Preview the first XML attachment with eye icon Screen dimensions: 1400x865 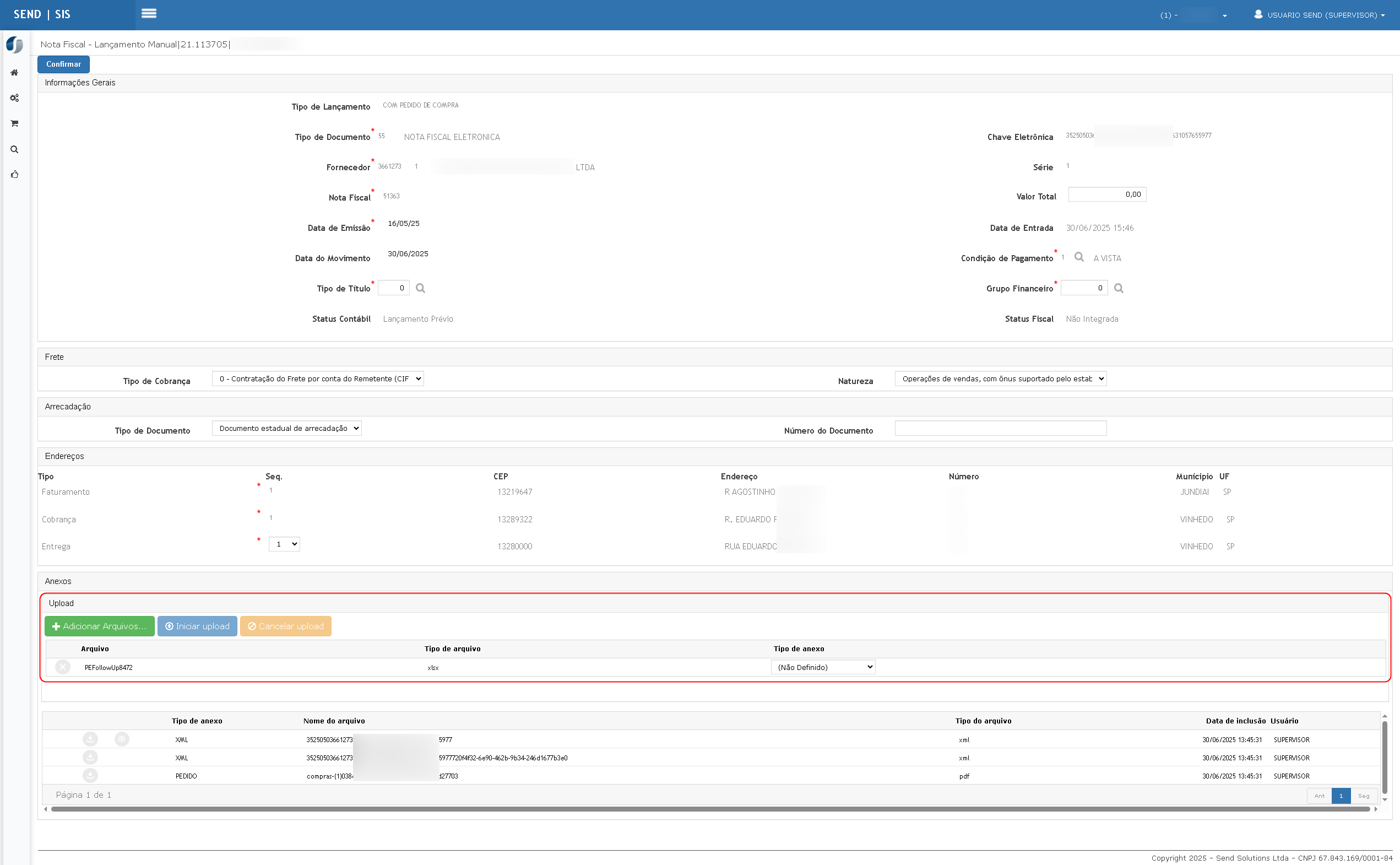pyautogui.click(x=122, y=739)
